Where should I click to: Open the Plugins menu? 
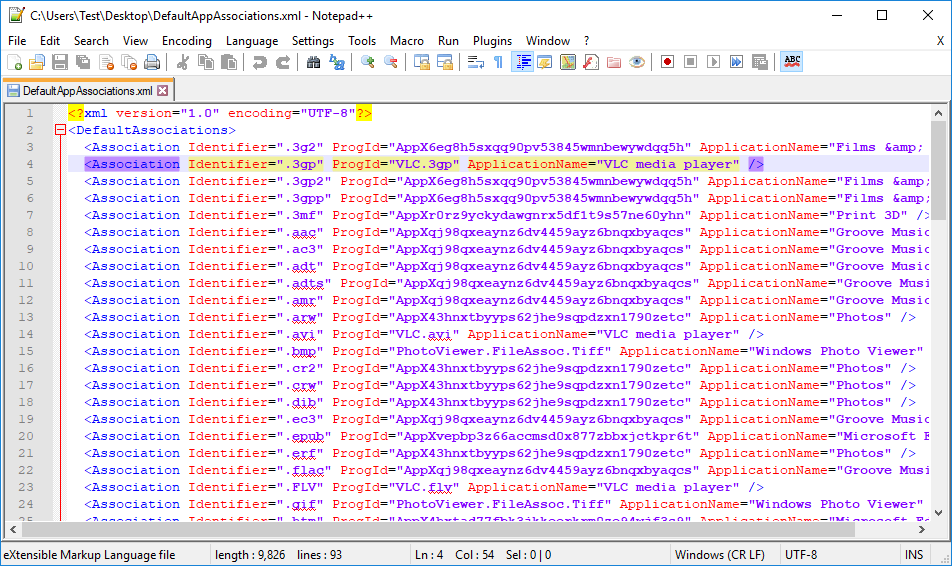coord(492,41)
